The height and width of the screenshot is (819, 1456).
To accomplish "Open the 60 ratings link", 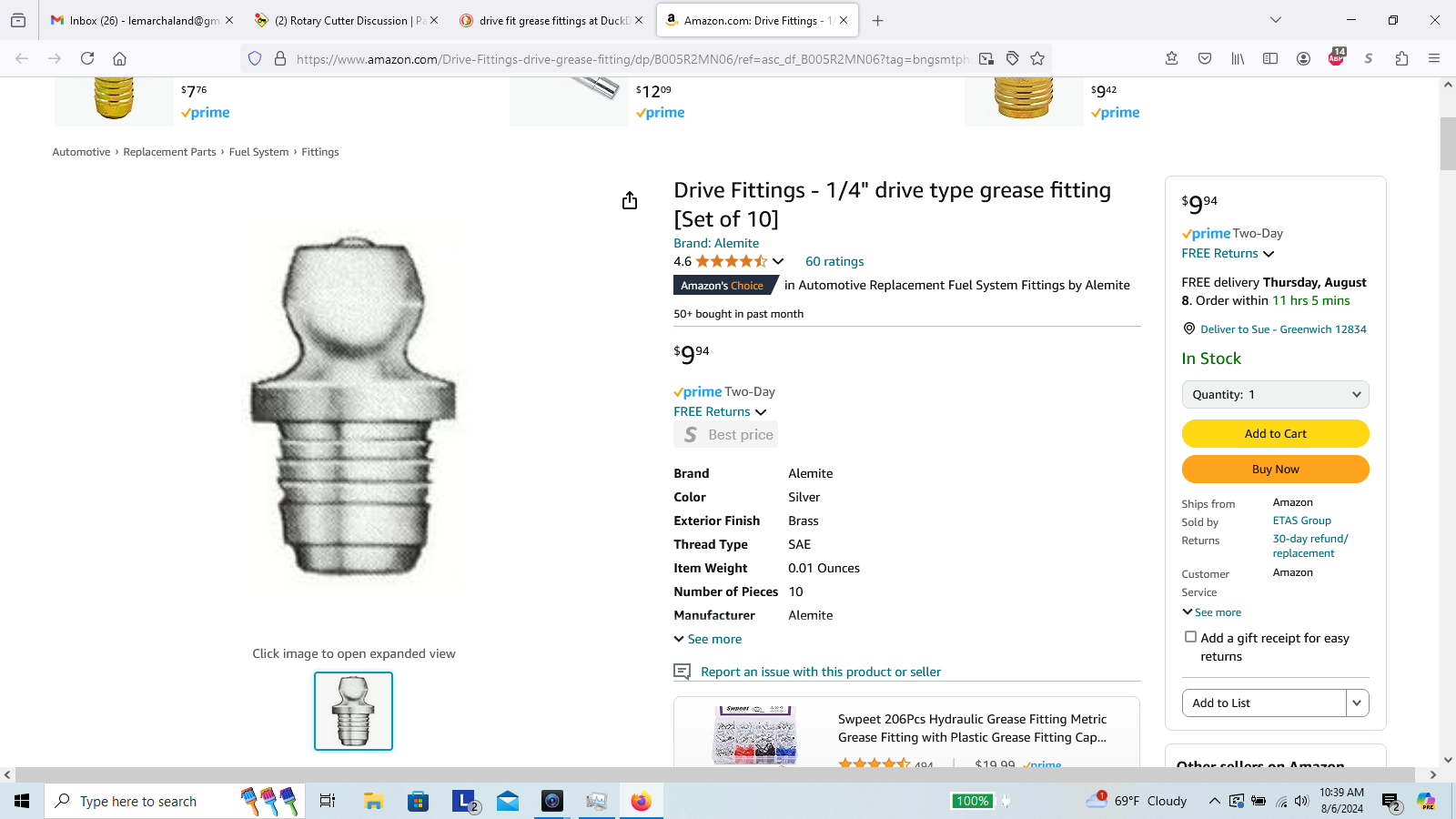I will 834,261.
